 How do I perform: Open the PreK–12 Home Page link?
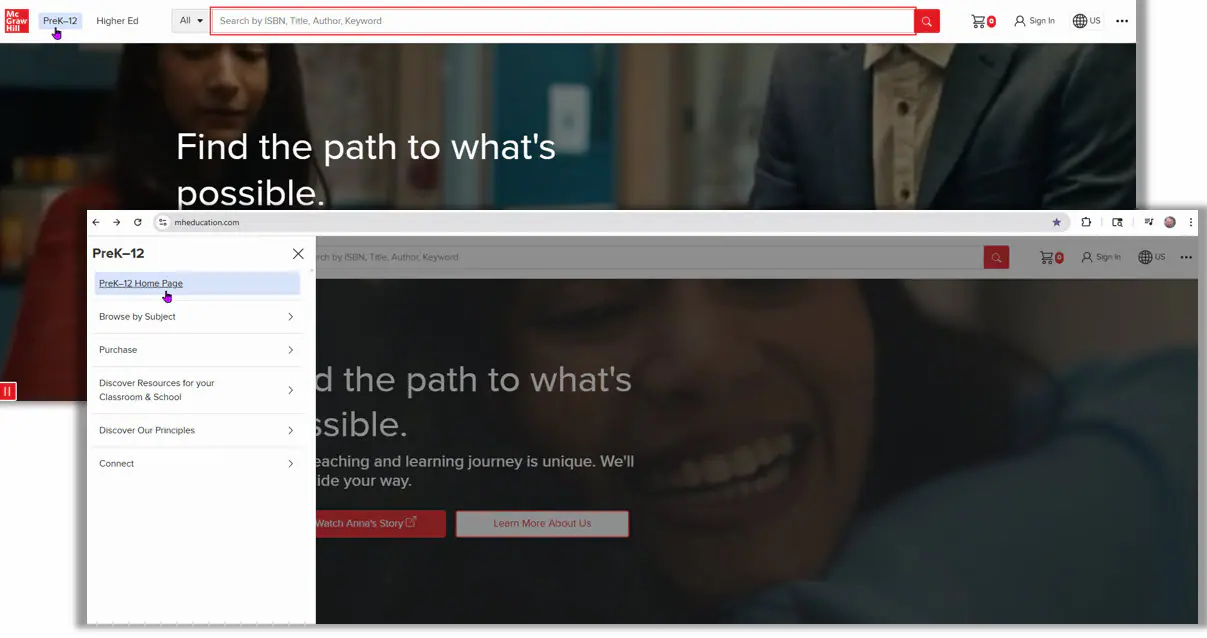(141, 283)
